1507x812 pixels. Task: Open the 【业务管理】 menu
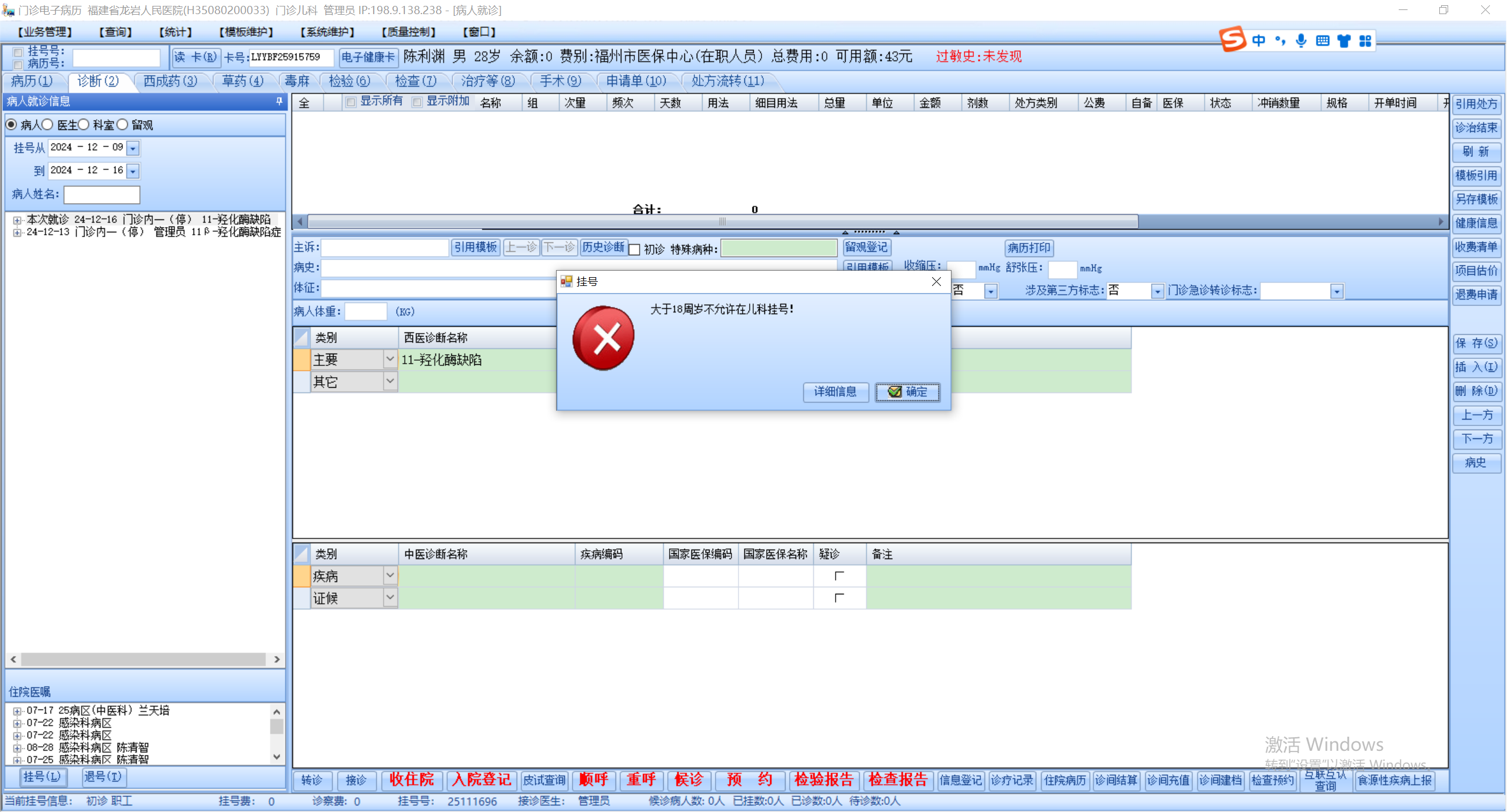45,32
